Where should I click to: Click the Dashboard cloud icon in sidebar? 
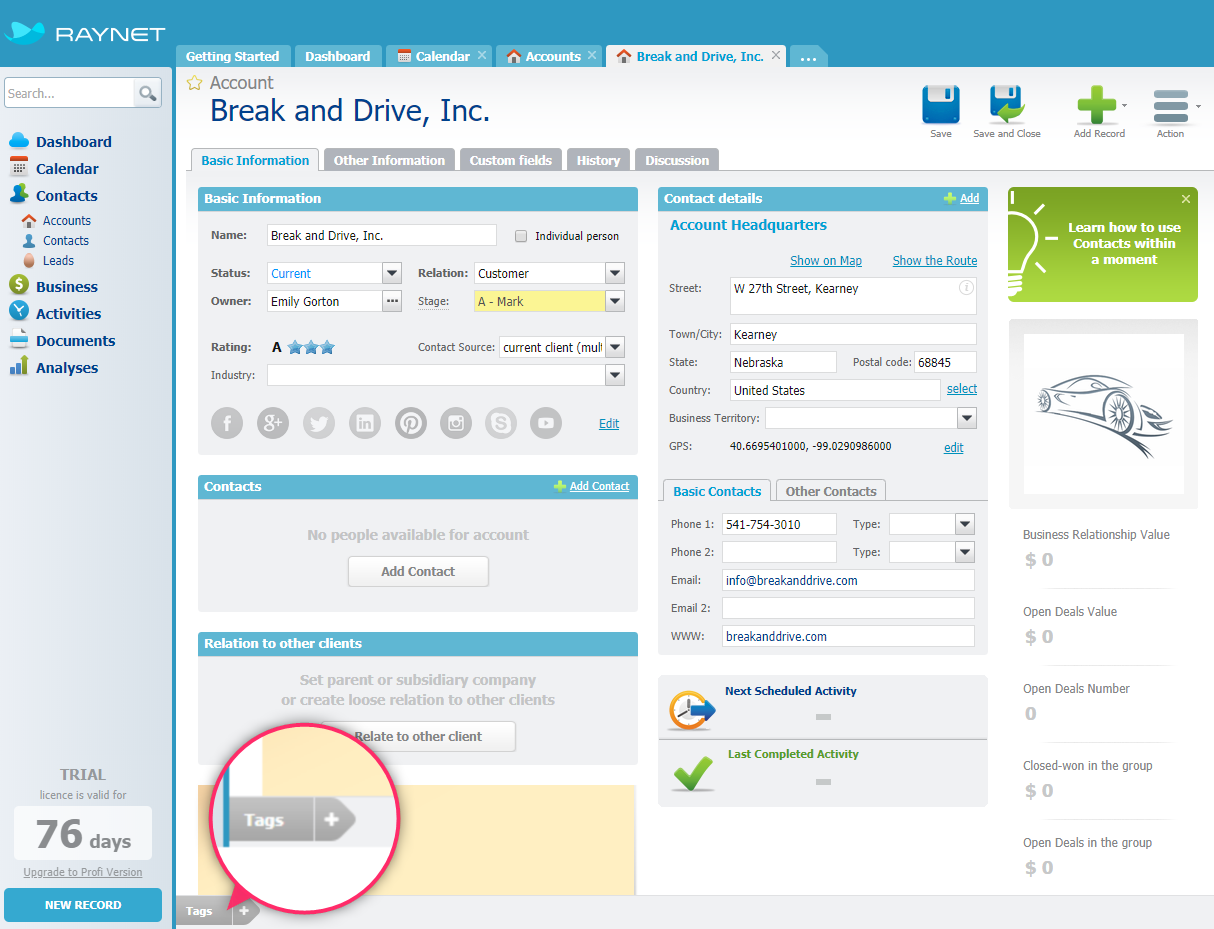pos(19,141)
